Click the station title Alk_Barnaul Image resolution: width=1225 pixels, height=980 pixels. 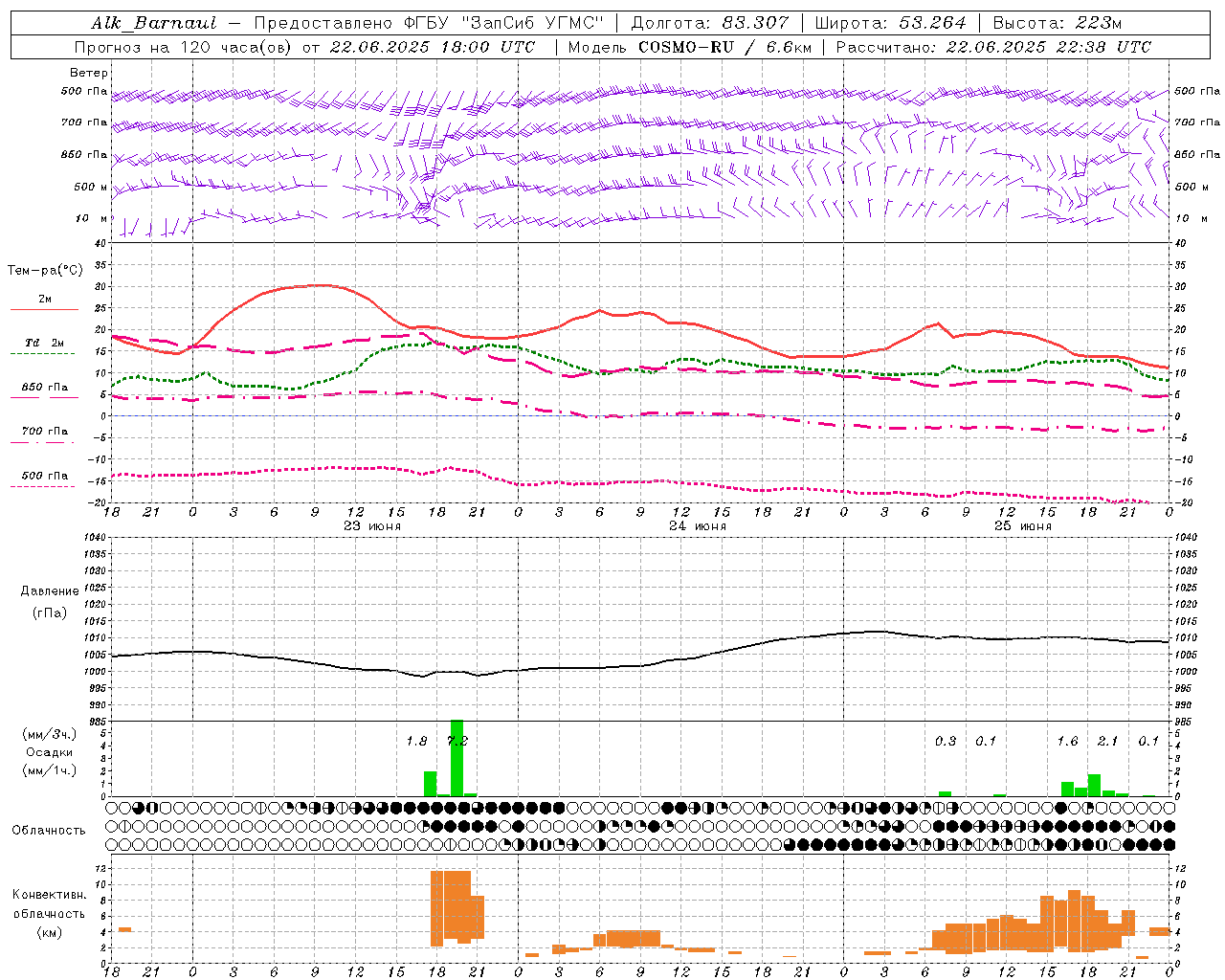(153, 23)
